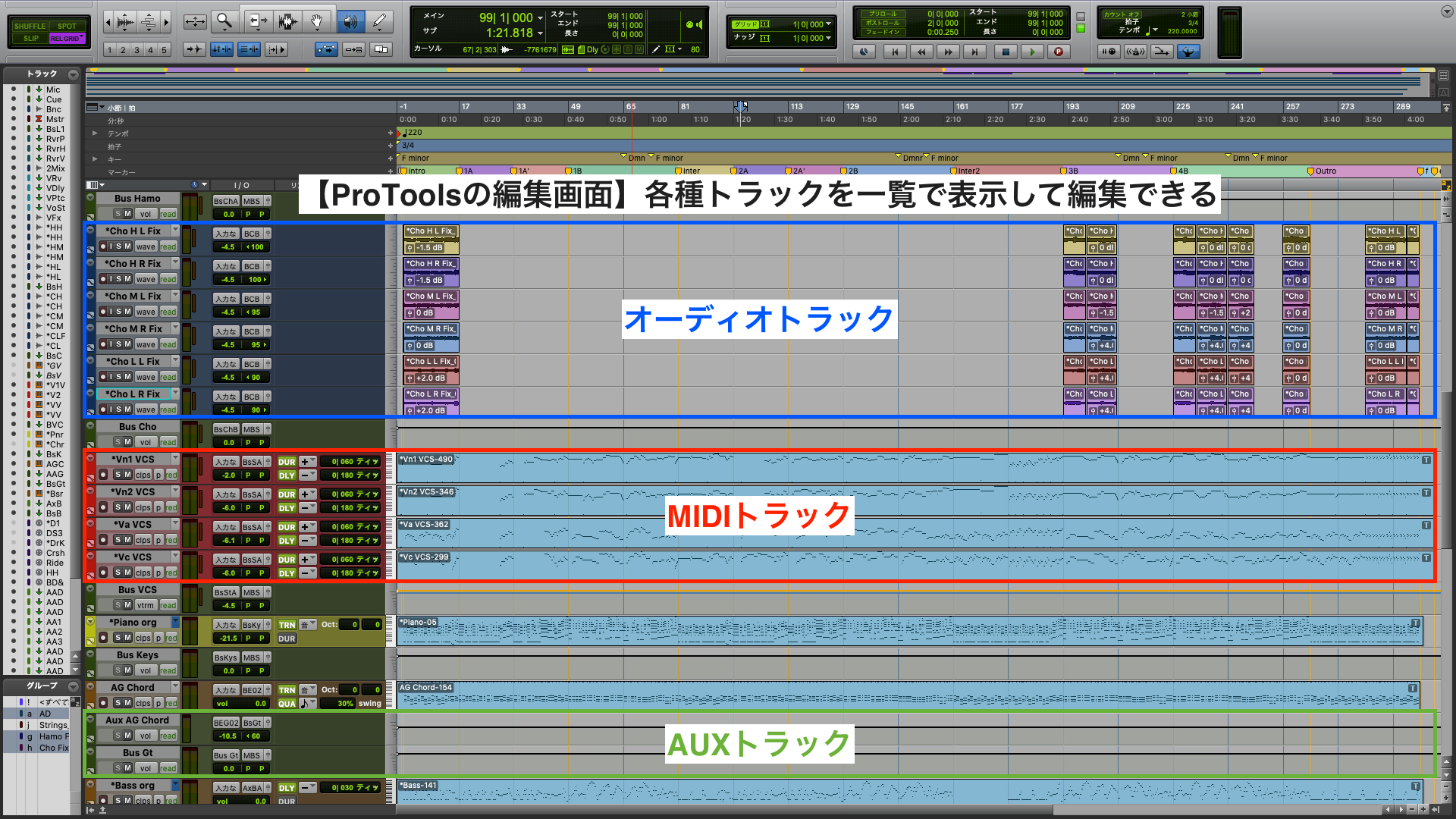Select the Scrubber speaker tool
This screenshot has height=819, width=1456.
pos(350,21)
